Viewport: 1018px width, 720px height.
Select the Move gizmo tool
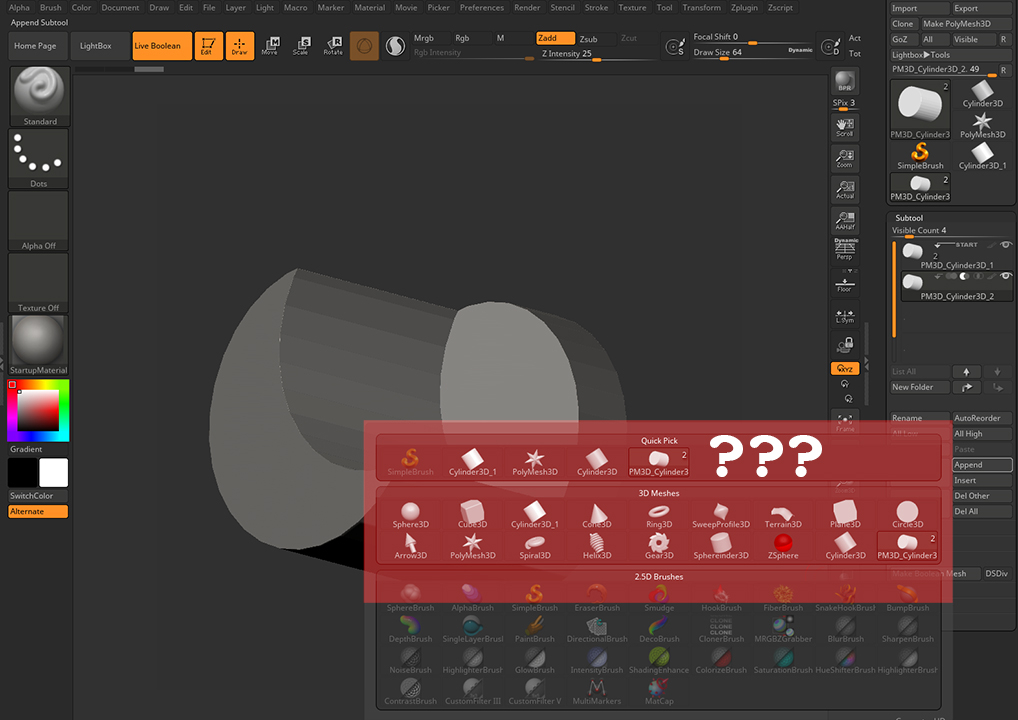270,45
